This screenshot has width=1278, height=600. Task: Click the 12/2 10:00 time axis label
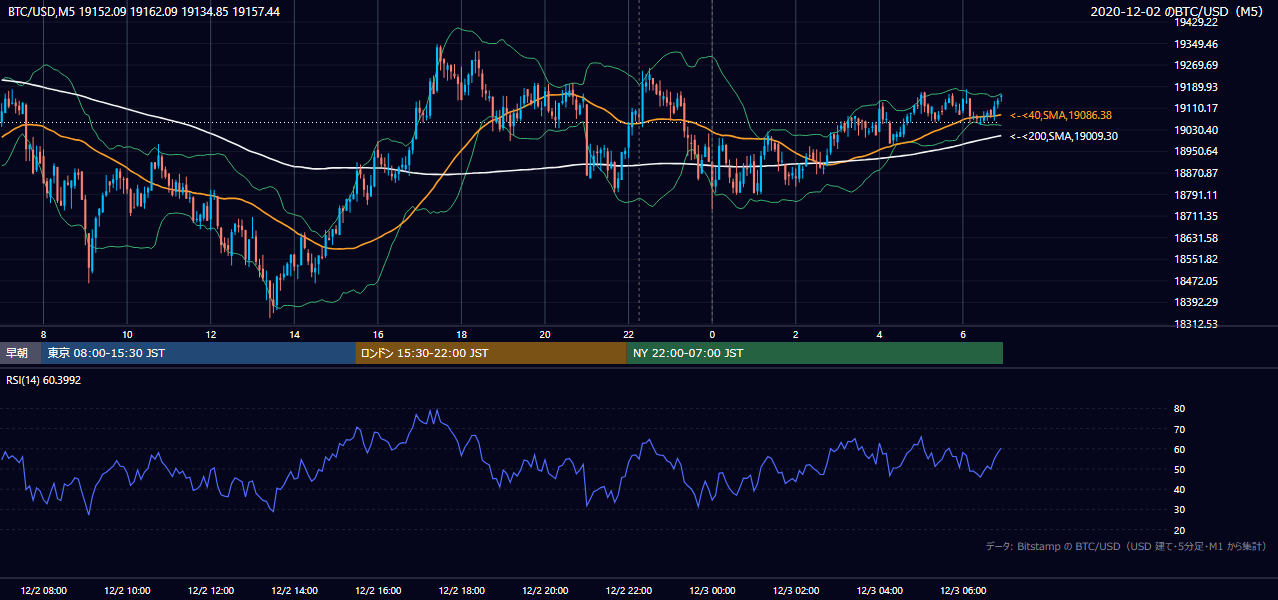coord(127,590)
